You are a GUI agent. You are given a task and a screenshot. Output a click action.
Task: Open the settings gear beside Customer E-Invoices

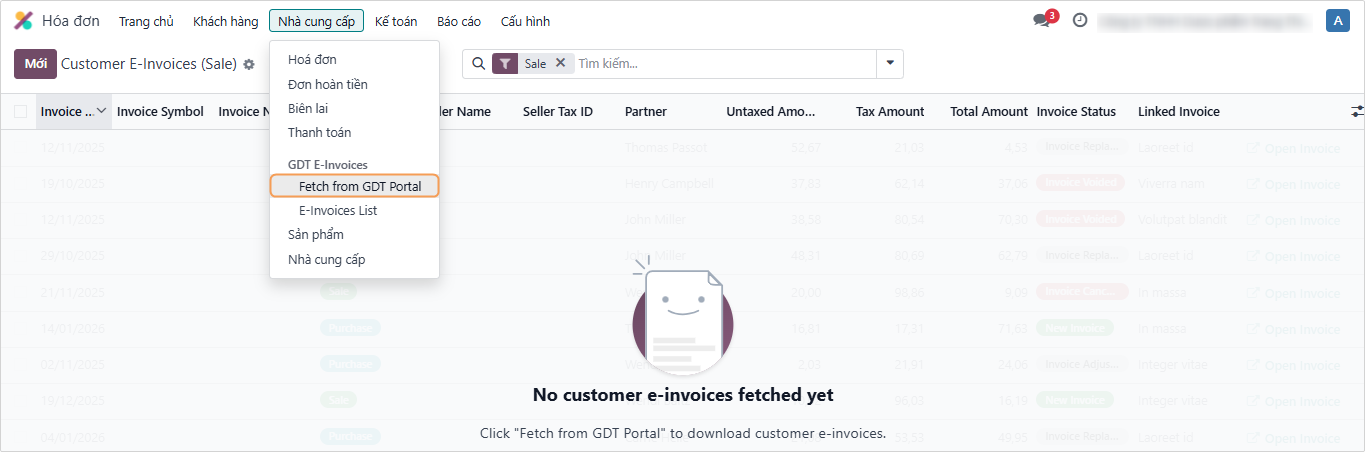(x=249, y=64)
